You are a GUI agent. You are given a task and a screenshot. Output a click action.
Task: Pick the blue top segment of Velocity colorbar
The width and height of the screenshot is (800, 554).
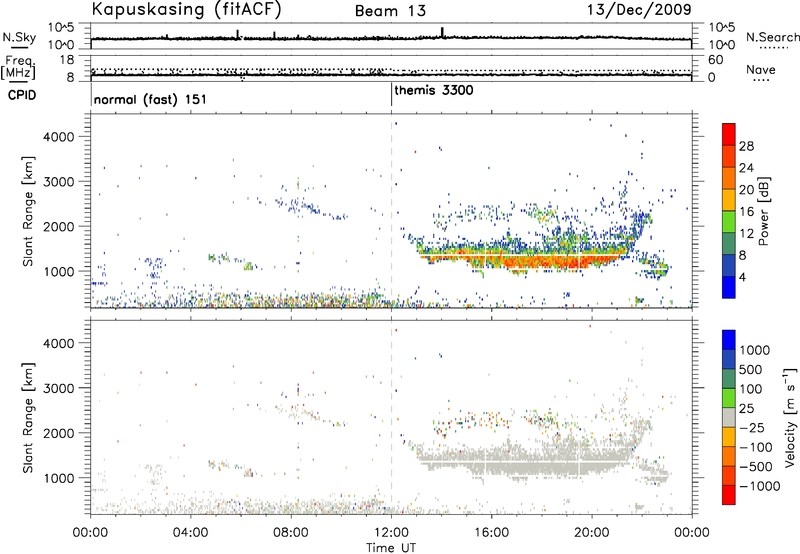click(x=729, y=340)
